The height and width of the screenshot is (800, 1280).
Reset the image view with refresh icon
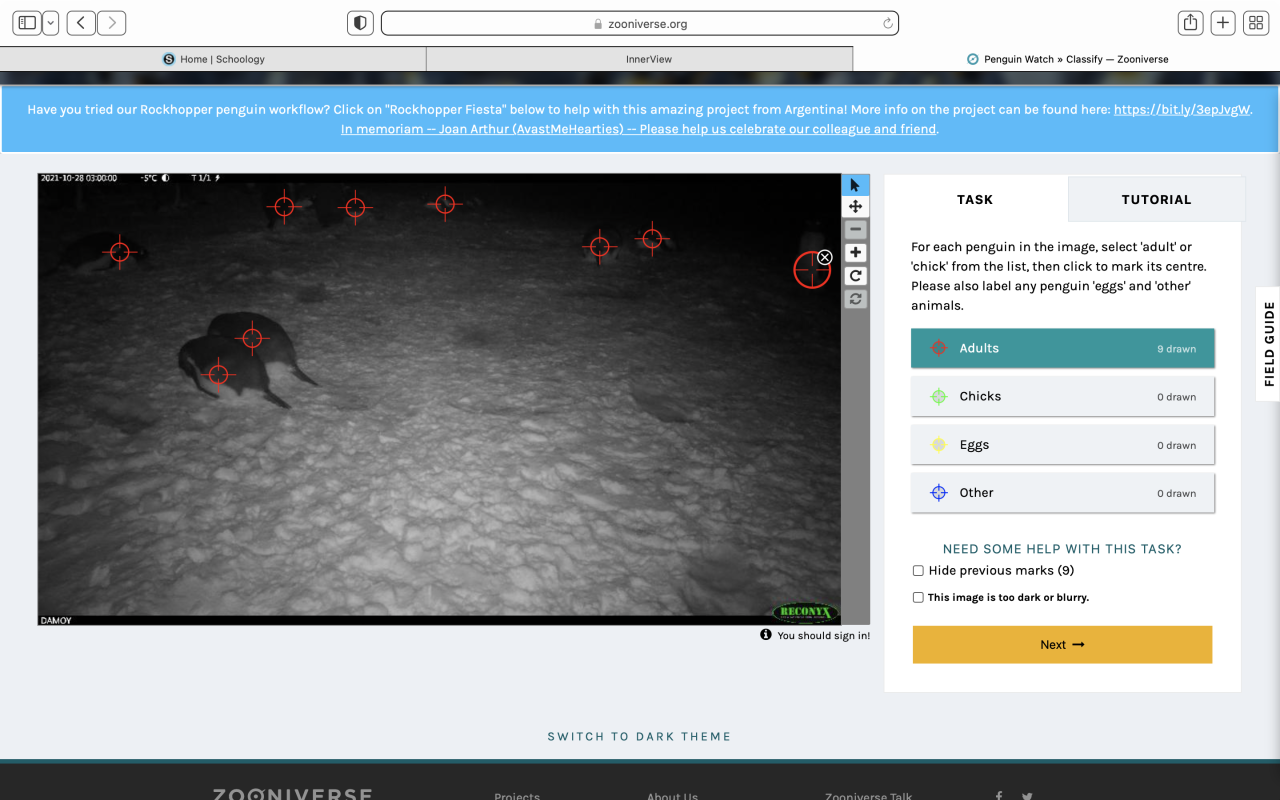coord(855,299)
